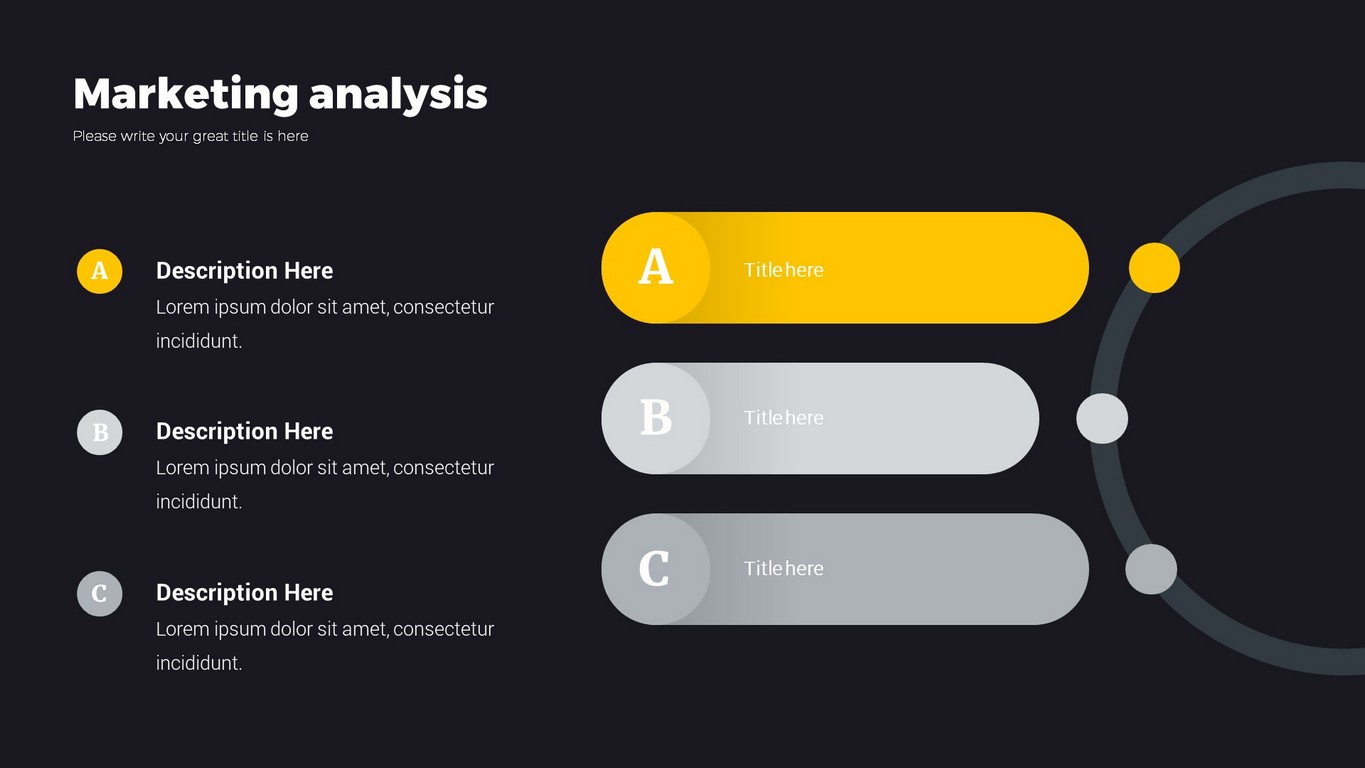This screenshot has width=1365, height=768.
Task: Click the light gray B bullet icon
Action: [x=100, y=433]
